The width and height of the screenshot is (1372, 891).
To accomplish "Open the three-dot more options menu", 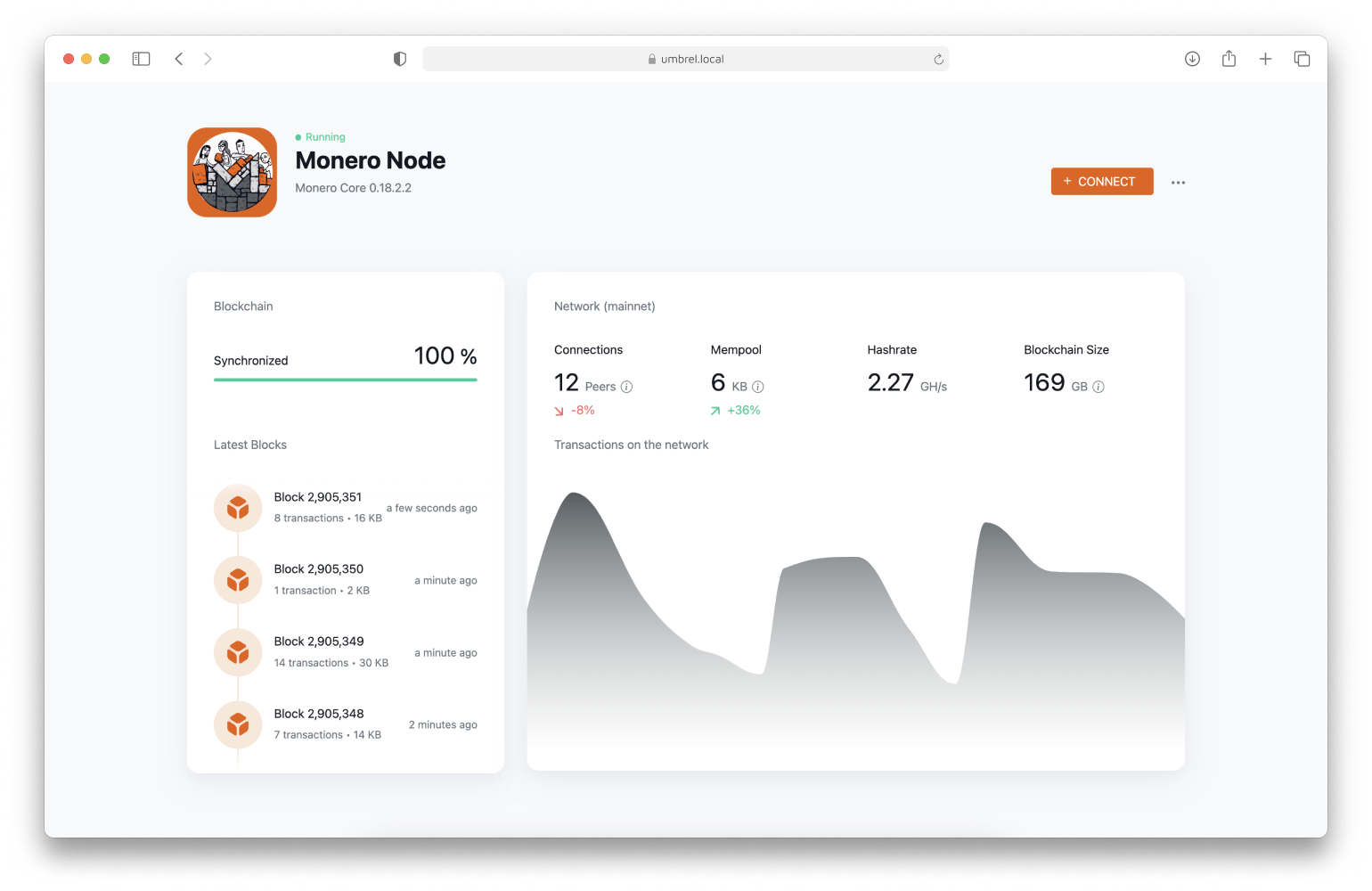I will [1178, 182].
